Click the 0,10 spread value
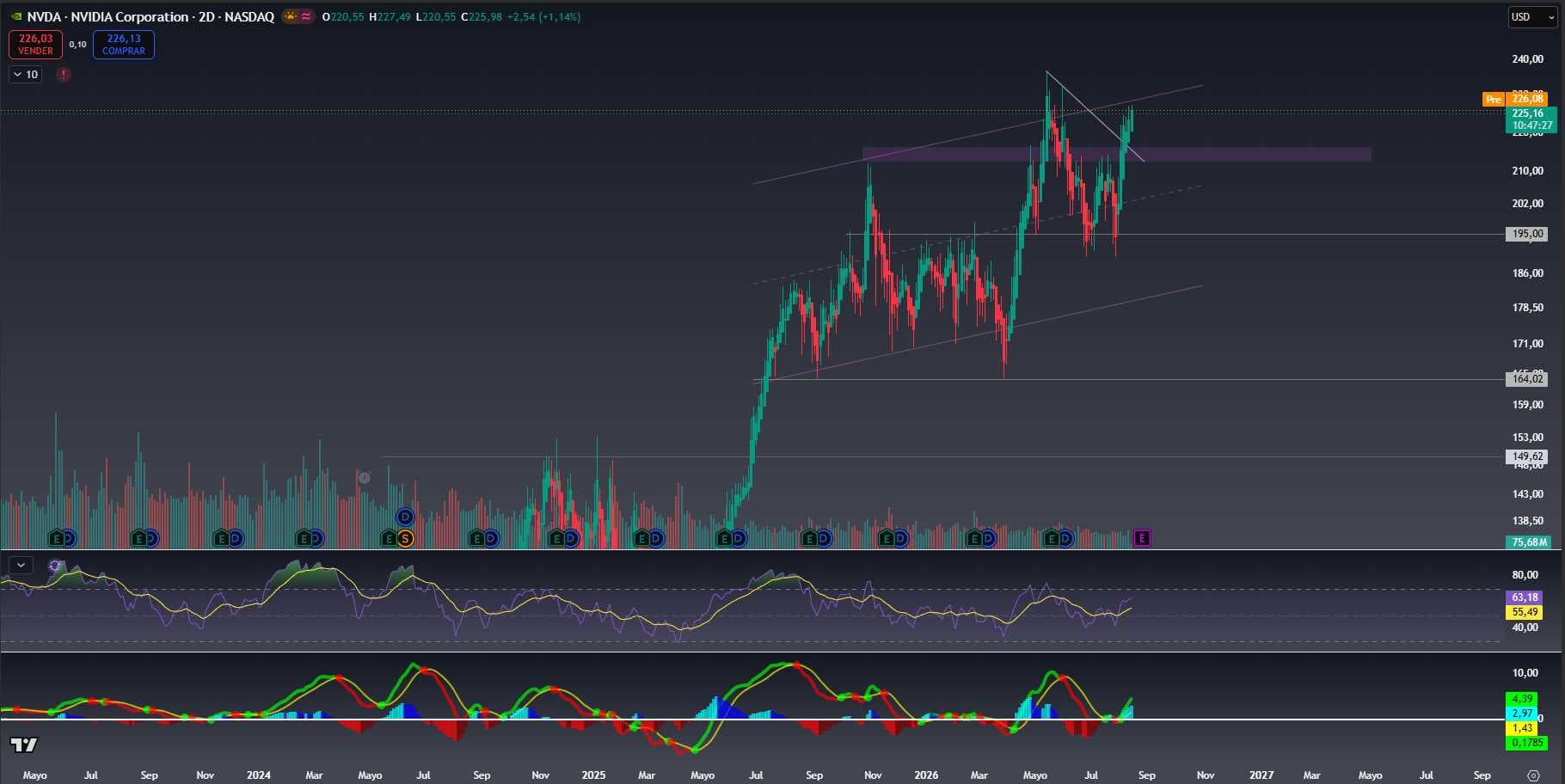1565x784 pixels. [77, 45]
